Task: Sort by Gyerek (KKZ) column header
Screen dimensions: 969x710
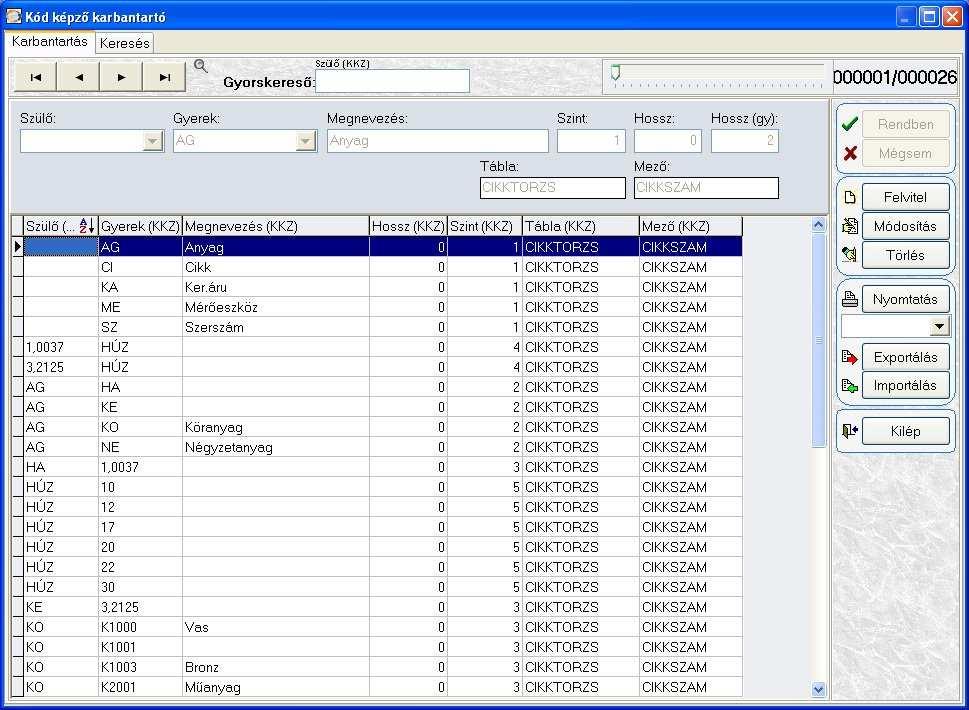Action: [140, 226]
